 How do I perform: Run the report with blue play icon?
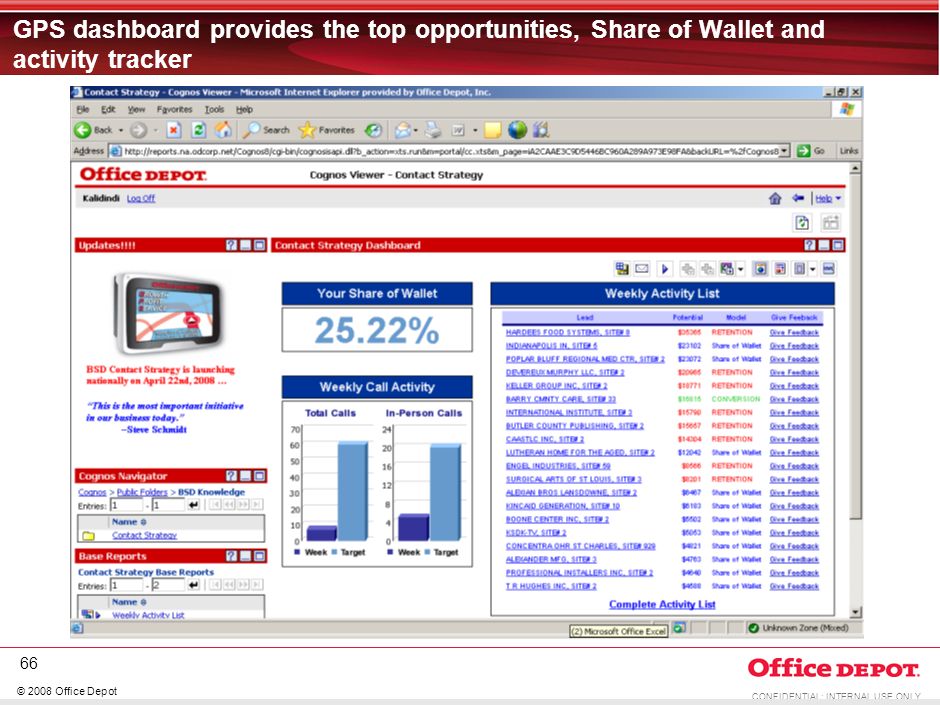point(665,269)
